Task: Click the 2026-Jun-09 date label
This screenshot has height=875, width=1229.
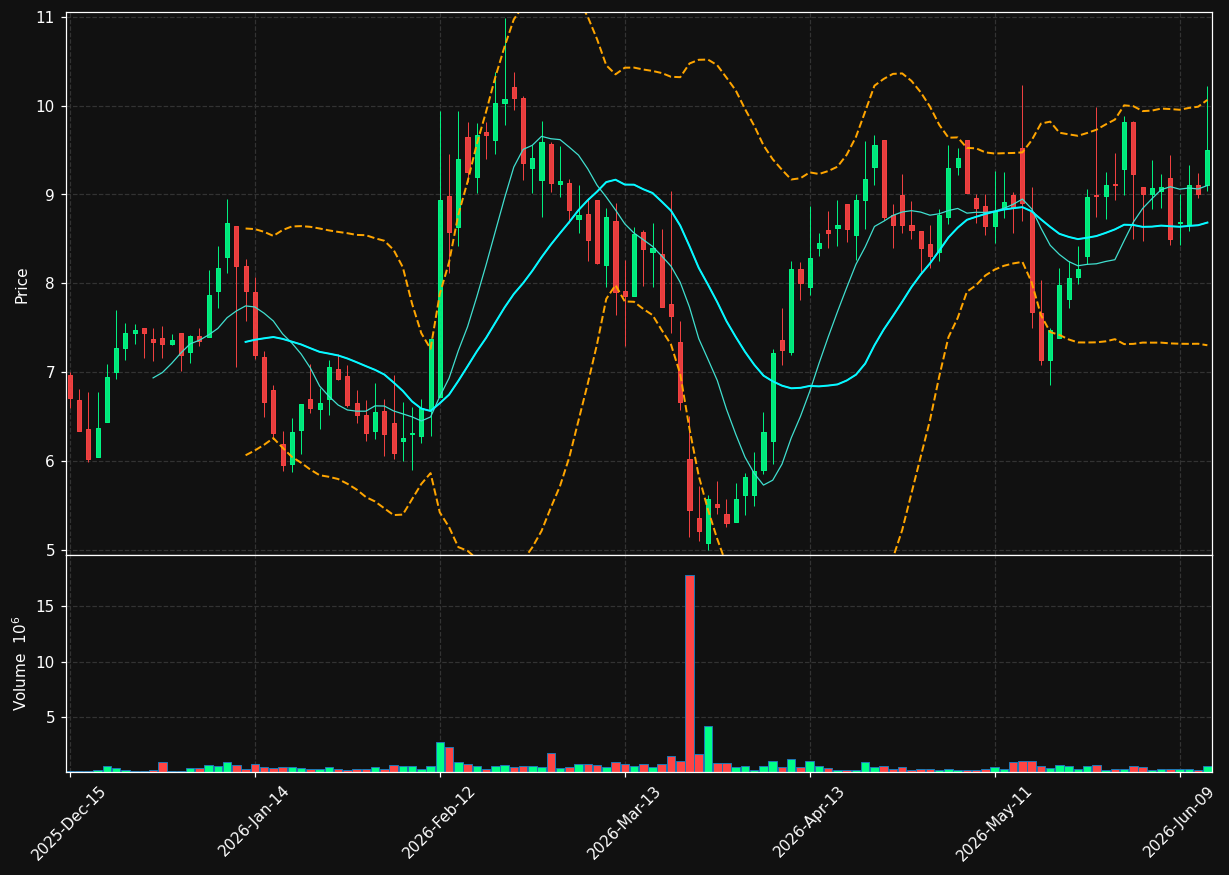Action: tap(1180, 823)
